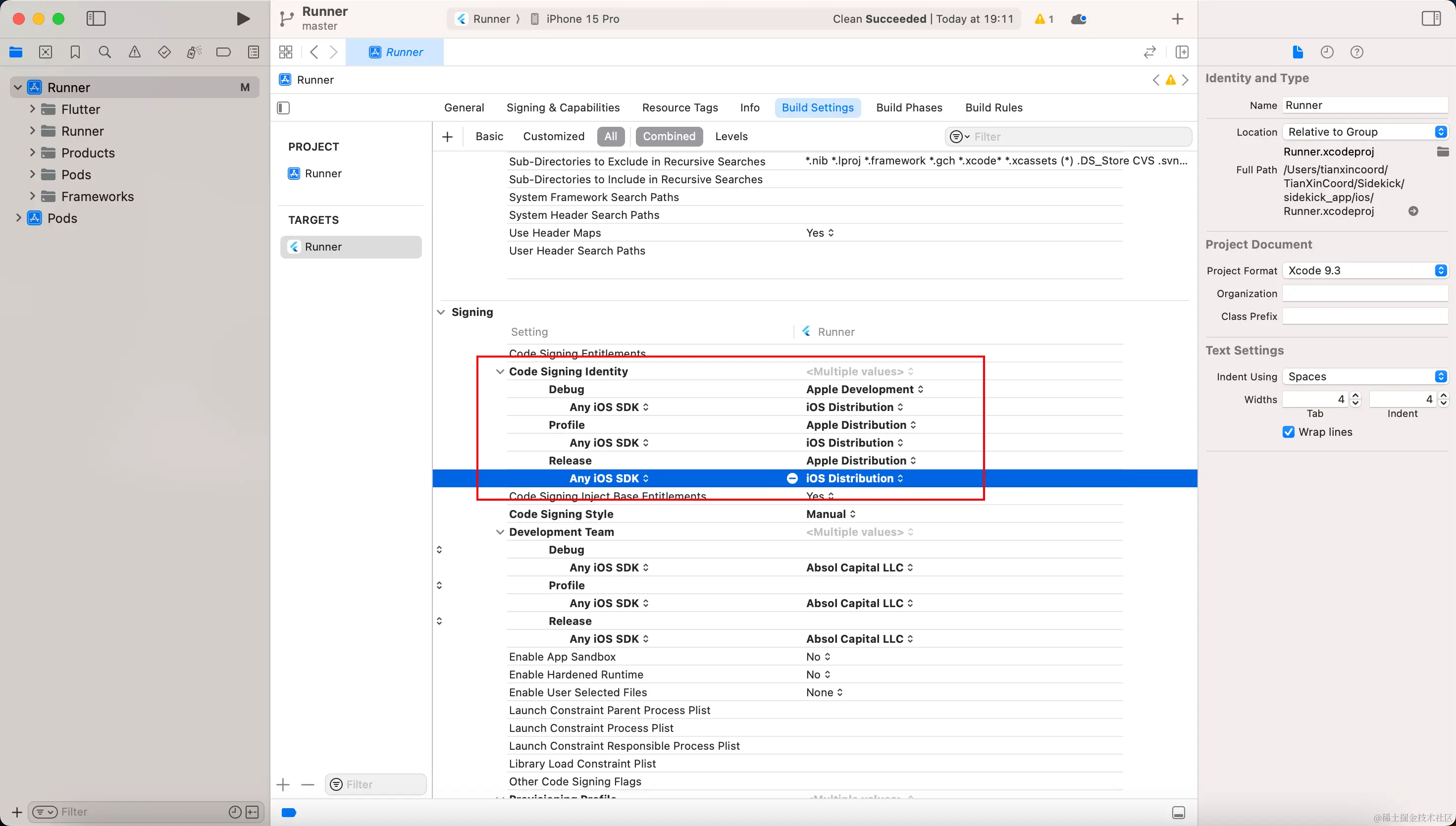The height and width of the screenshot is (826, 1456).
Task: Click the Run play button
Action: pyautogui.click(x=243, y=19)
